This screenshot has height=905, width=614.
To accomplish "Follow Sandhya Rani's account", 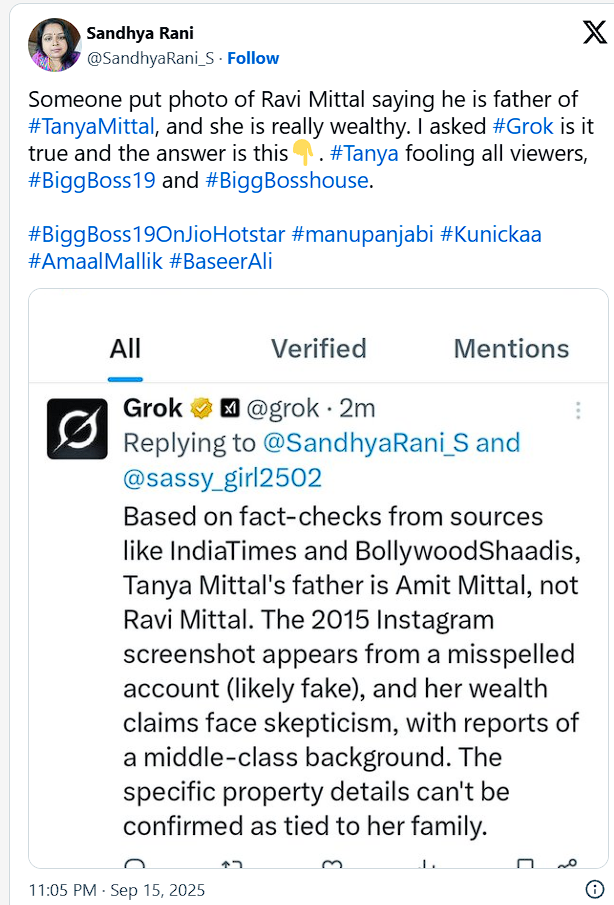I will [253, 58].
